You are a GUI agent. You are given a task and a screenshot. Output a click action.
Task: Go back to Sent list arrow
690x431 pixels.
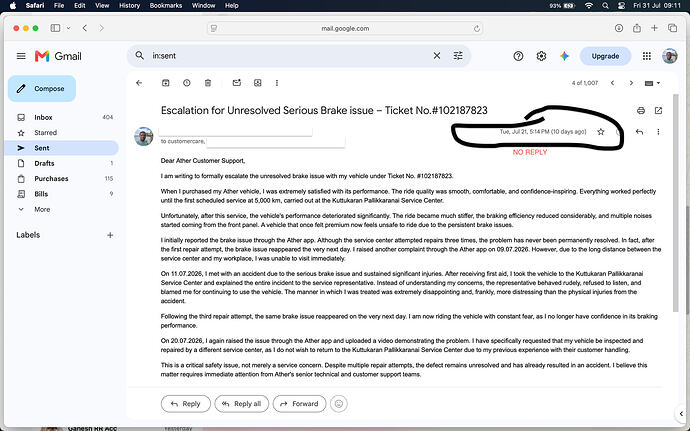point(139,83)
